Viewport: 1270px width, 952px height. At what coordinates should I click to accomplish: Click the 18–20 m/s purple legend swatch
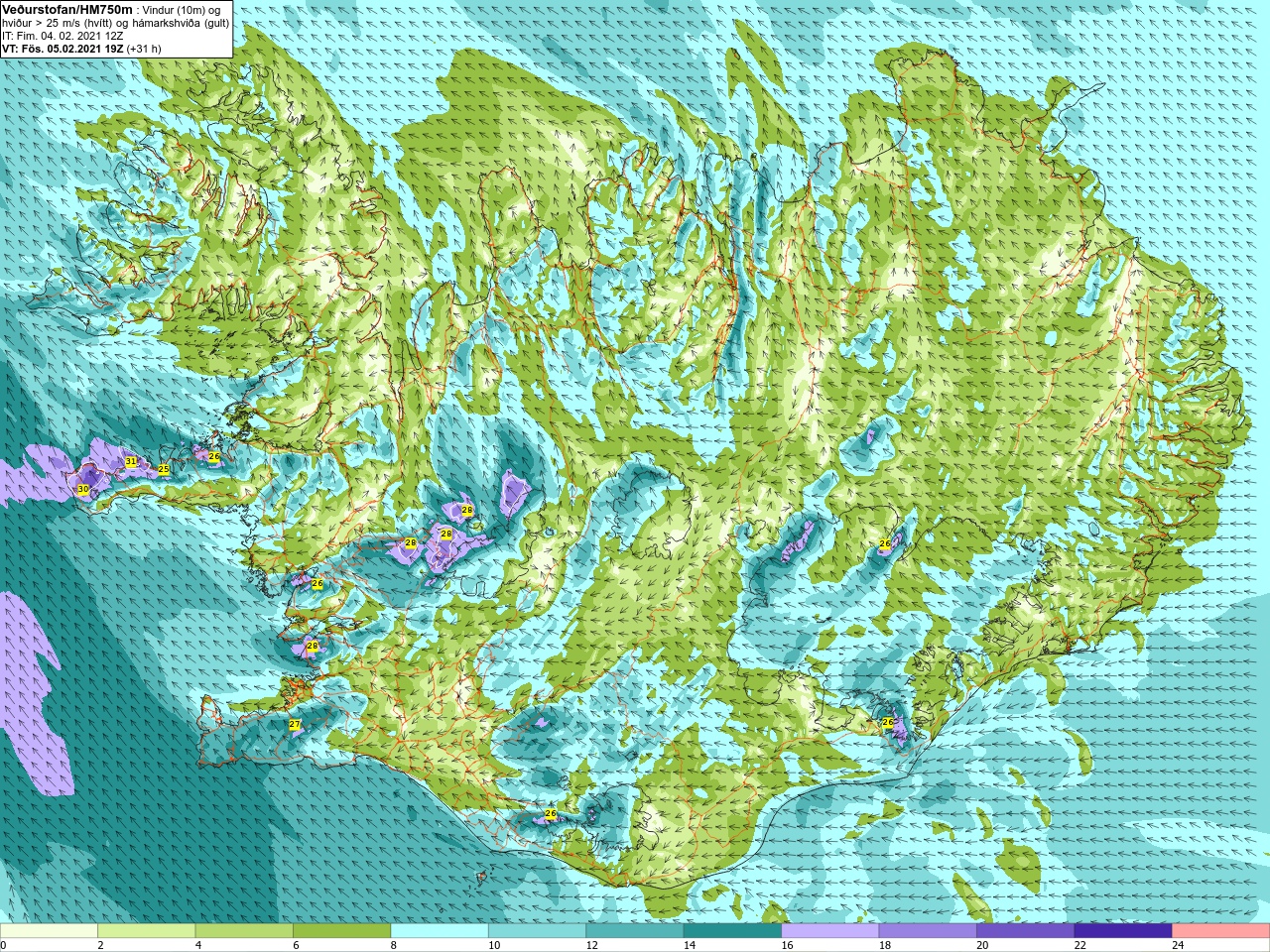coord(928,931)
